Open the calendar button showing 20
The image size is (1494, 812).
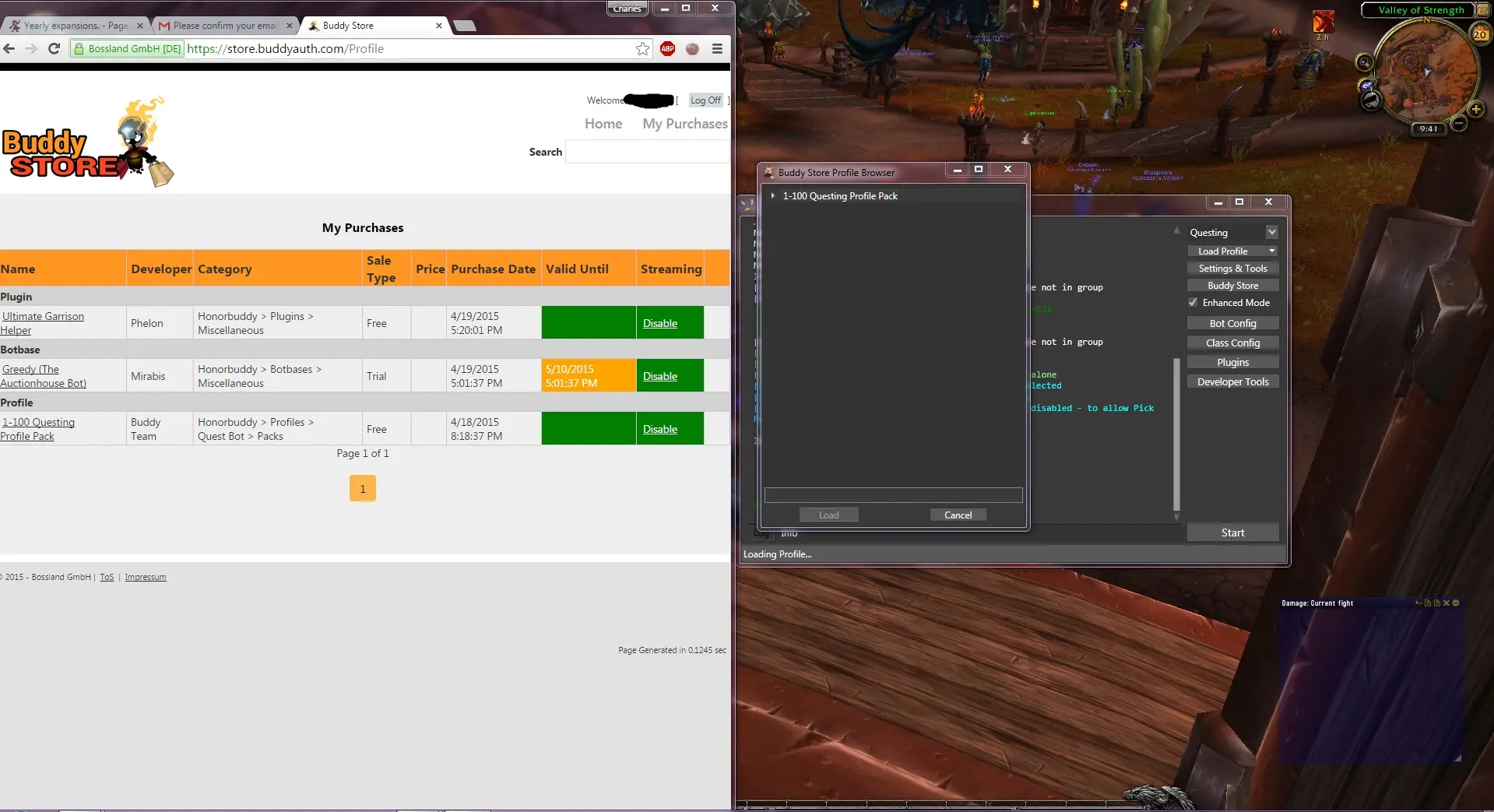tap(1480, 33)
